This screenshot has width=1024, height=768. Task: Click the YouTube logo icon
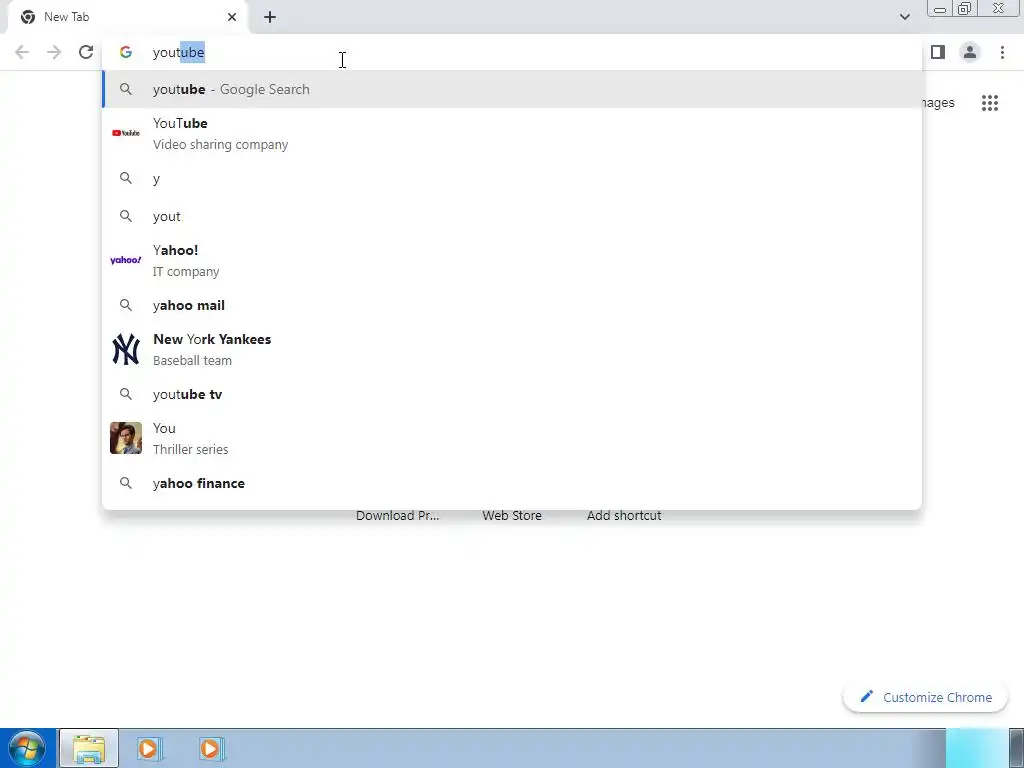tap(126, 133)
